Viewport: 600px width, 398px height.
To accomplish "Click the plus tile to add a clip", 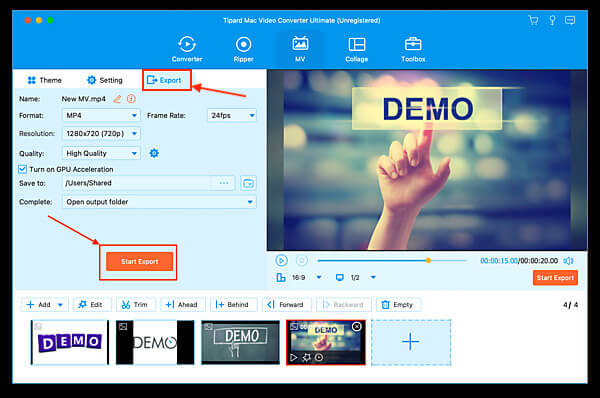I will coord(411,342).
